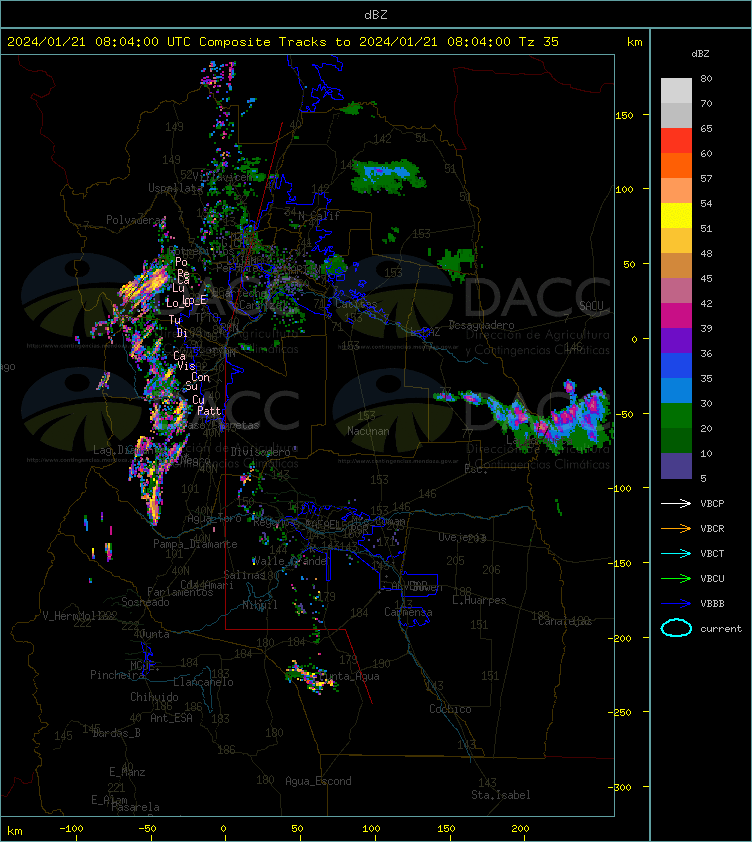Click the 'current' legend label
The height and width of the screenshot is (842, 752).
[721, 629]
